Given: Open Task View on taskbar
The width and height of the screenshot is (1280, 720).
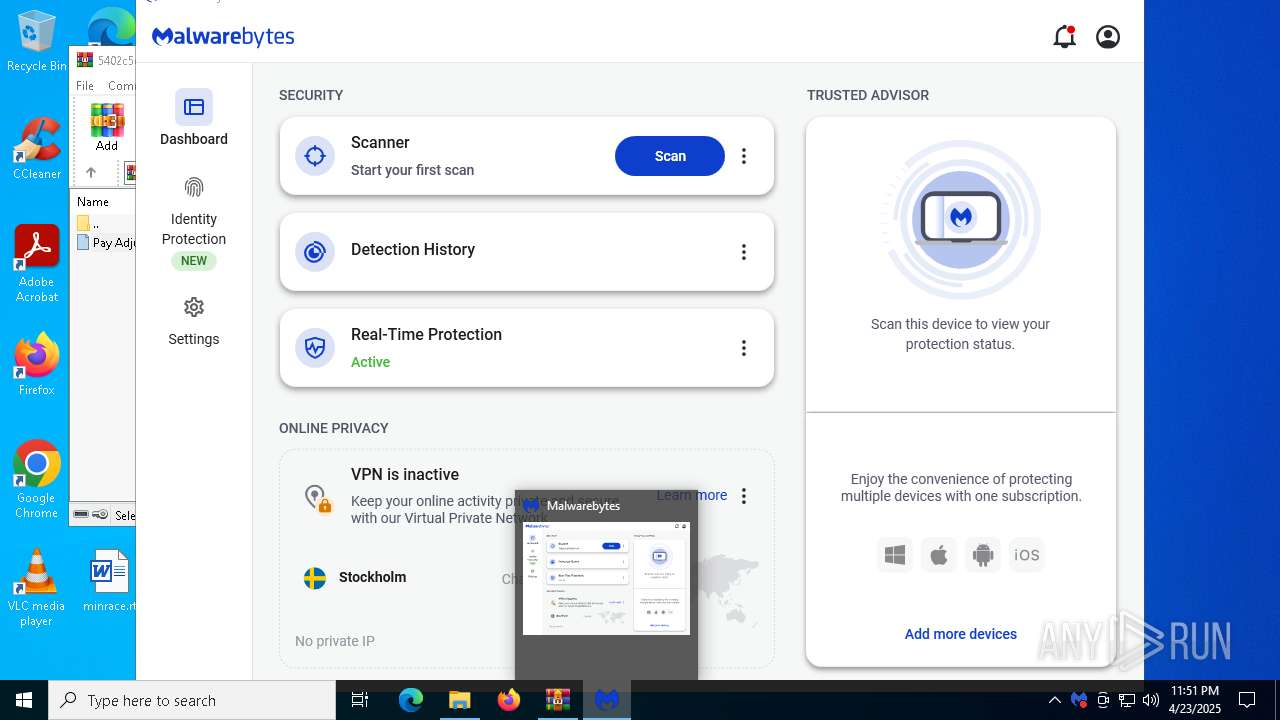Looking at the screenshot, I should click(x=360, y=700).
